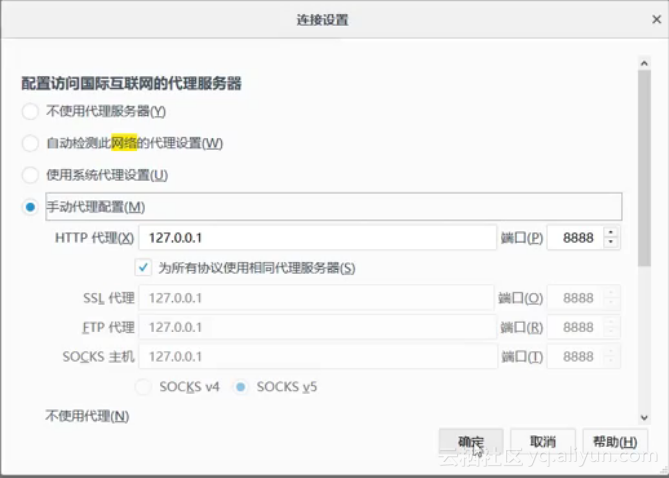Click the SSL proxy port field
Viewport: 669px width, 478px height.
click(x=584, y=297)
